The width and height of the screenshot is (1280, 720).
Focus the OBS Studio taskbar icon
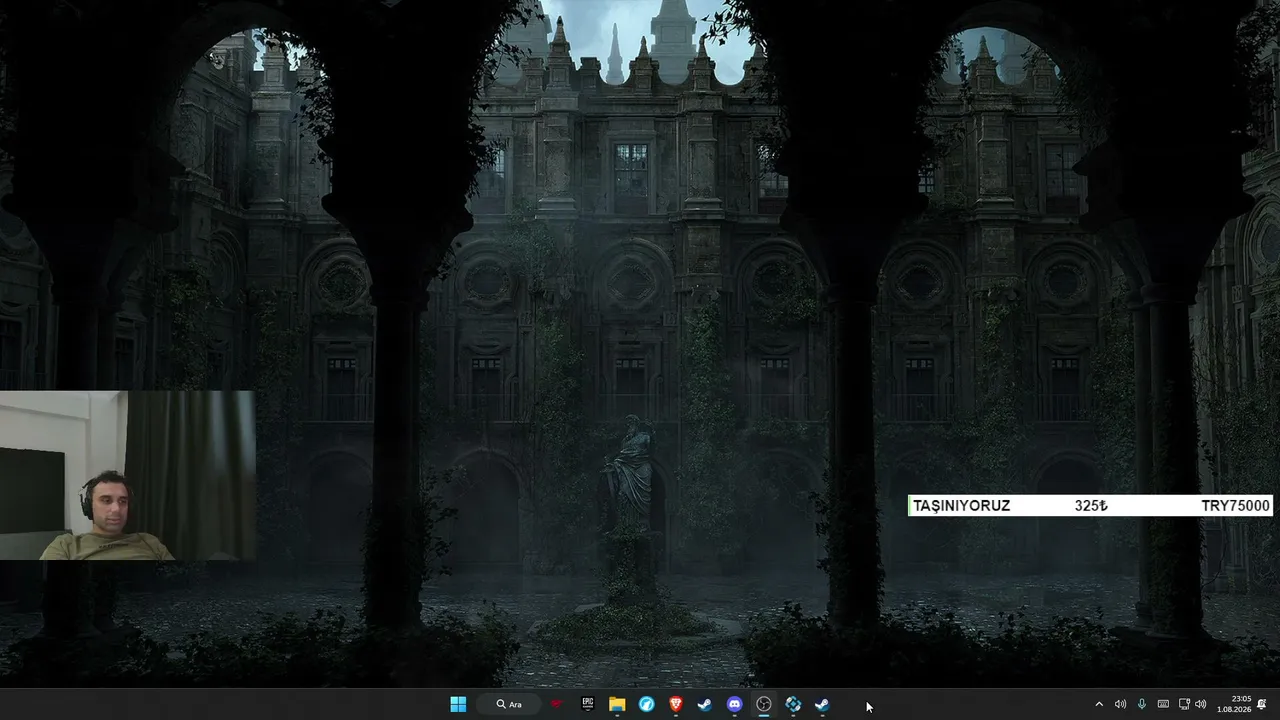[x=764, y=704]
